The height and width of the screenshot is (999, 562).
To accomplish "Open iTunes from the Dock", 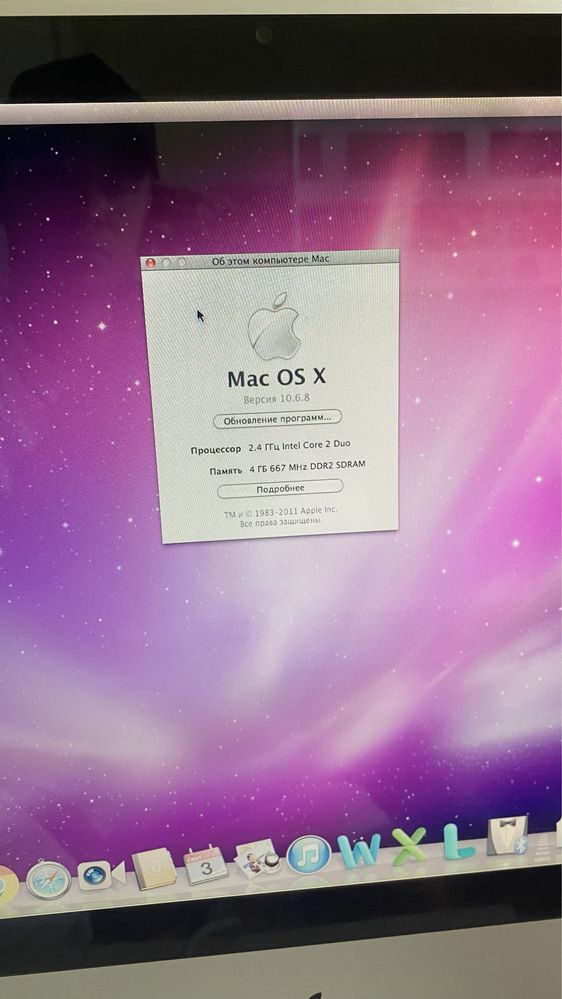I will point(308,854).
